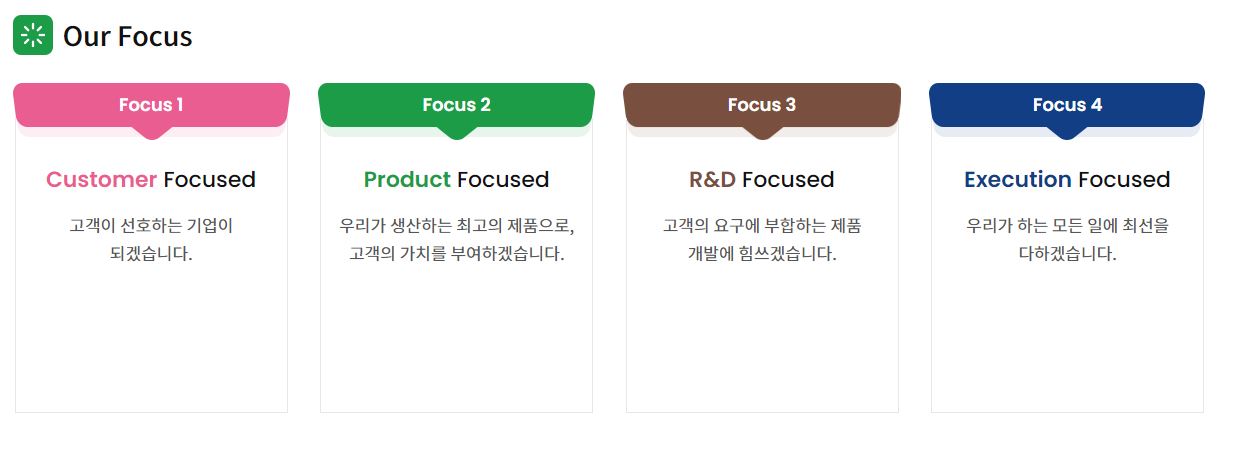Click the pink pointer arrow under Focus 1
Image resolution: width=1243 pixels, height=450 pixels.
pos(151,133)
